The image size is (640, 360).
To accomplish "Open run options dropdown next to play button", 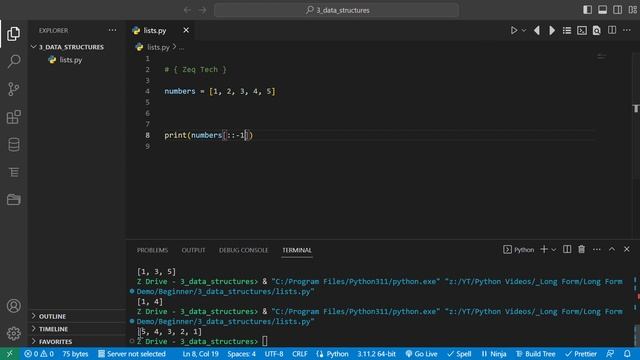I will (x=524, y=31).
